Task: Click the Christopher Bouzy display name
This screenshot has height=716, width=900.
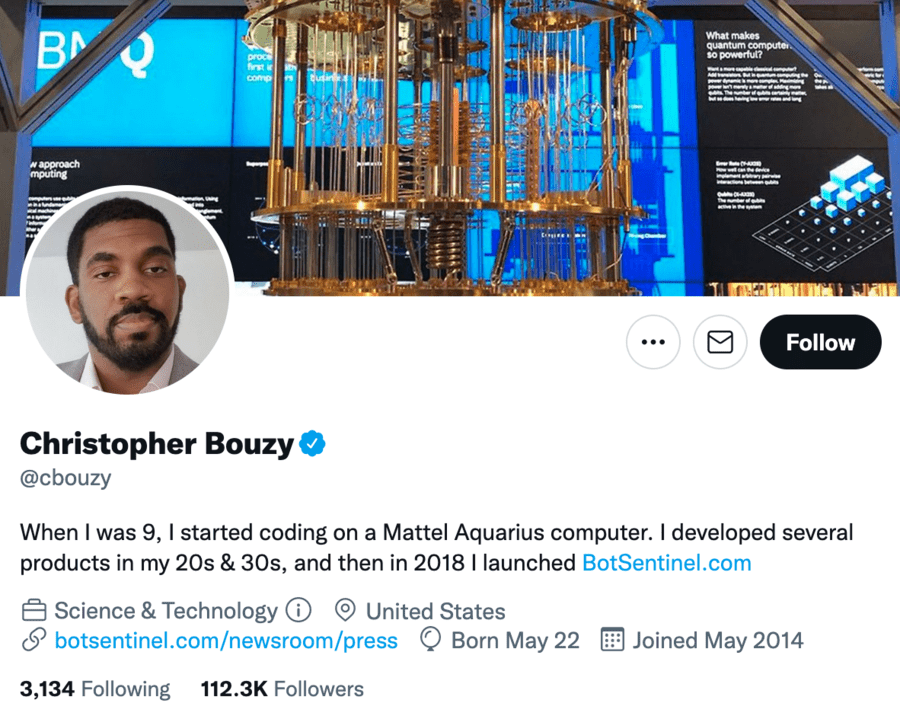Action: [x=157, y=443]
